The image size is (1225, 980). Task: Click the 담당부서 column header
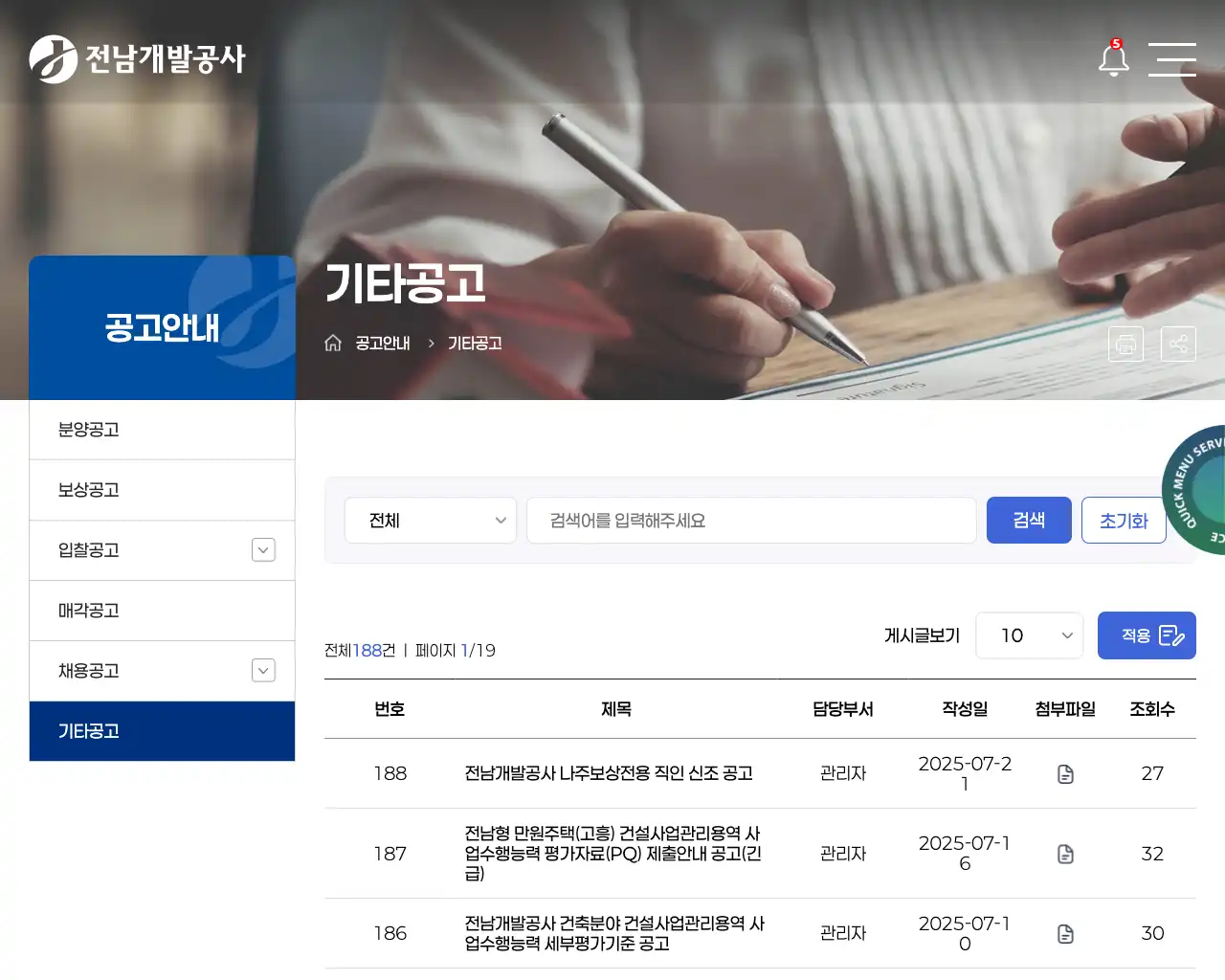843,709
